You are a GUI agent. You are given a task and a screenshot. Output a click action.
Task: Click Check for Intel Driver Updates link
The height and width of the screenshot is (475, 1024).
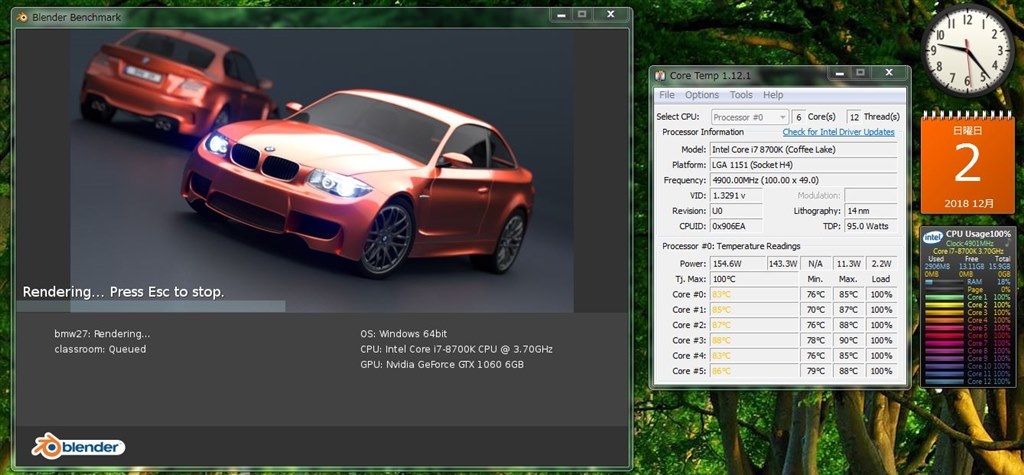(839, 132)
